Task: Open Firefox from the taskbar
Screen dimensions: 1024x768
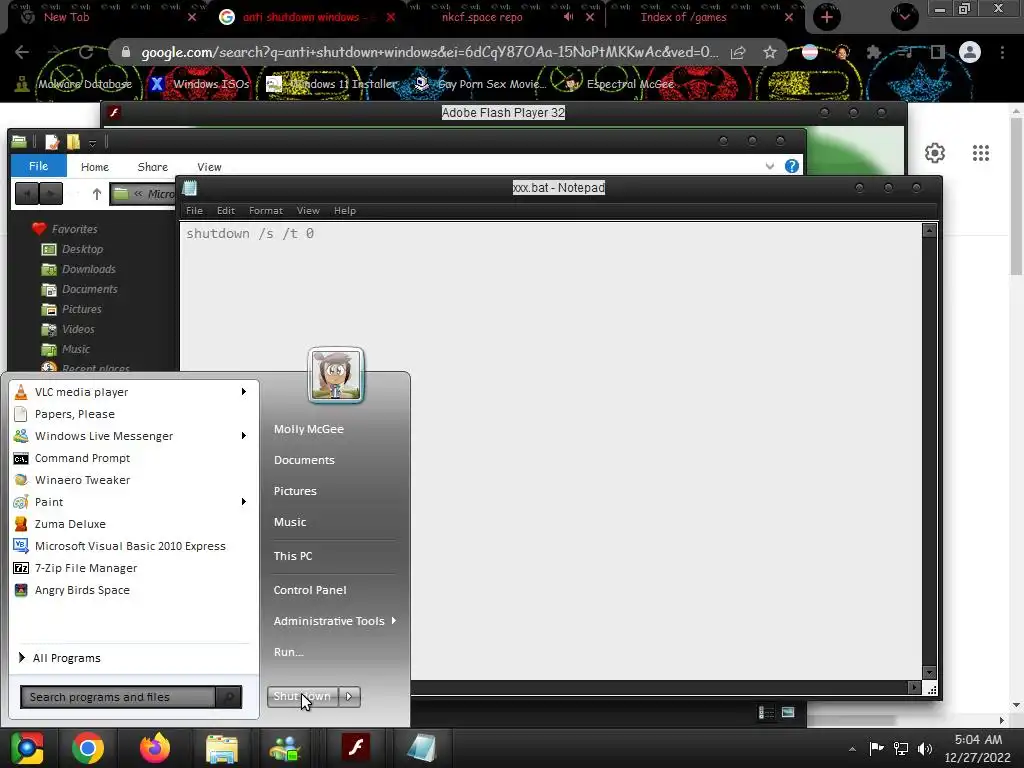Action: tap(155, 748)
